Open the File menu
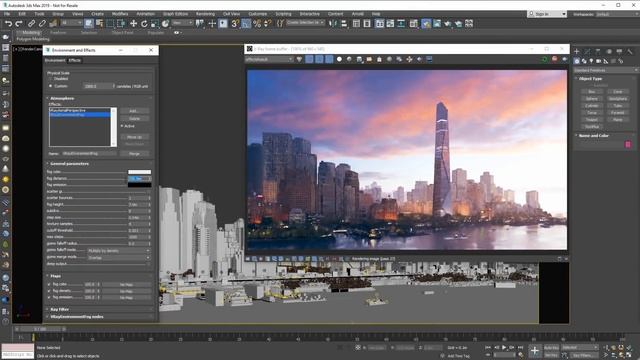The image size is (640, 360). pos(7,14)
